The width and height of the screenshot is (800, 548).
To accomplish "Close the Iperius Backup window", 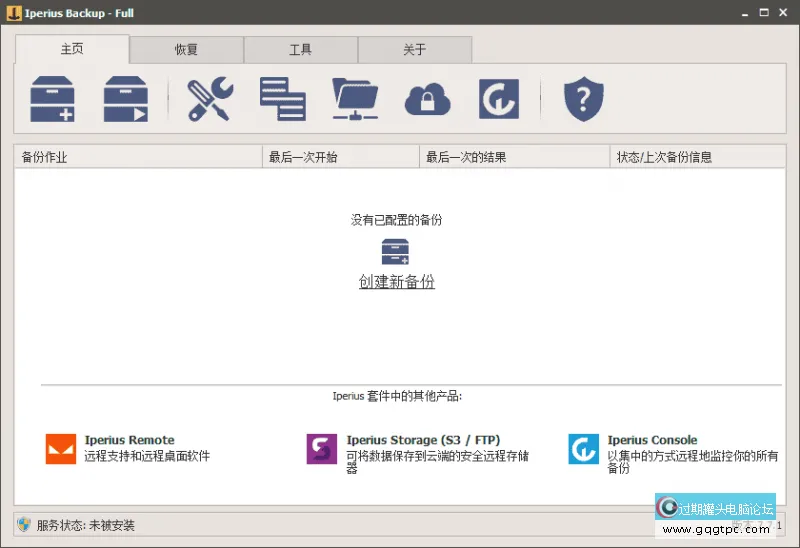I will [783, 13].
